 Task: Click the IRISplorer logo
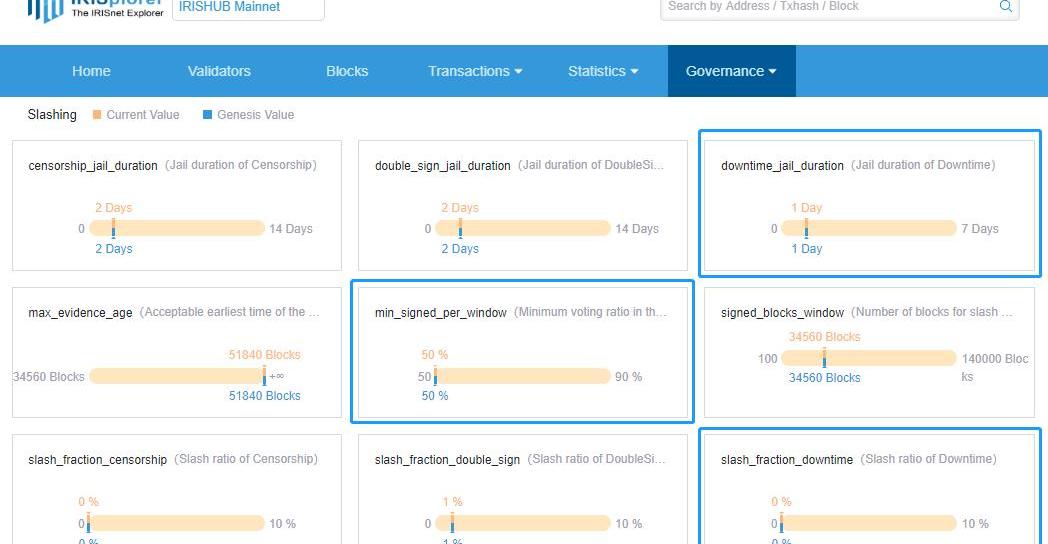coord(94,9)
